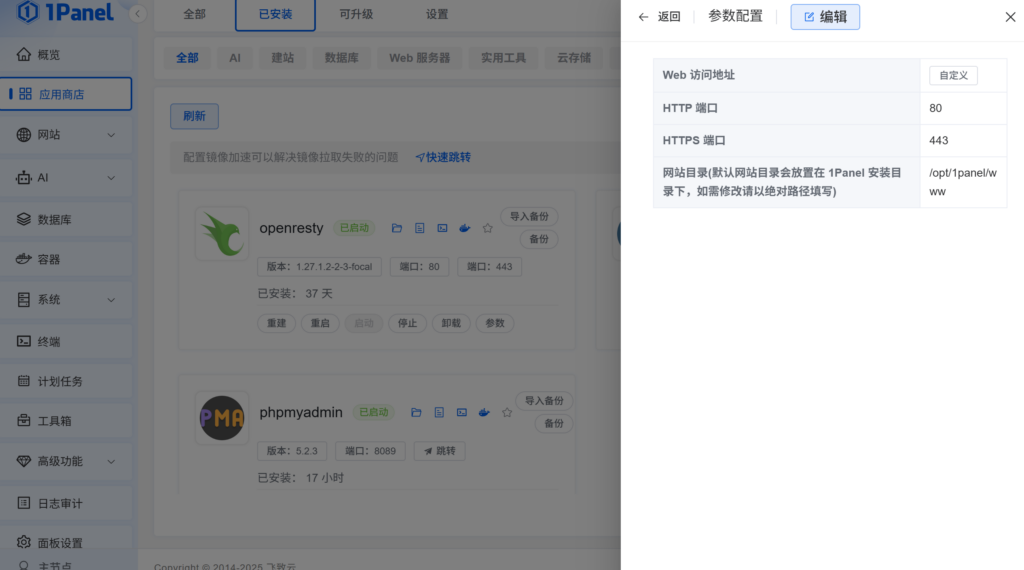Select 应用商店 in the sidebar

(66, 94)
